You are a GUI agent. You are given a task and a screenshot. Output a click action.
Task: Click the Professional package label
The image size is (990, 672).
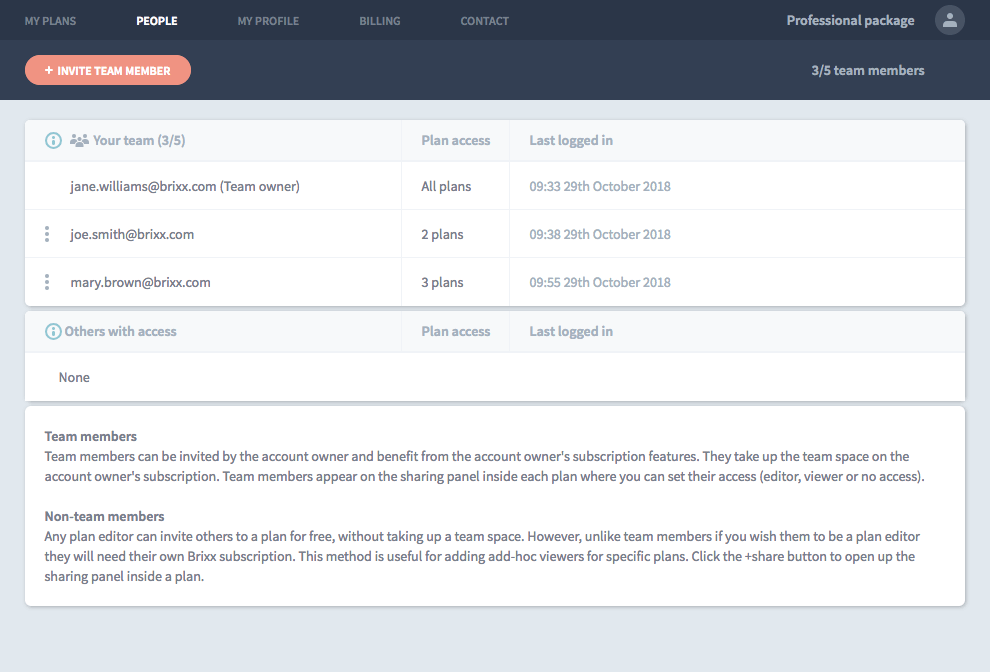click(850, 20)
